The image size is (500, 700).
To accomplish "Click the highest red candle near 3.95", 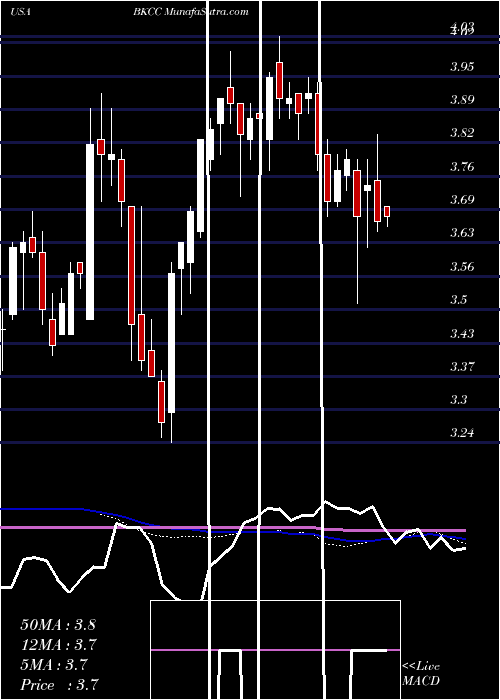I will coord(279,80).
